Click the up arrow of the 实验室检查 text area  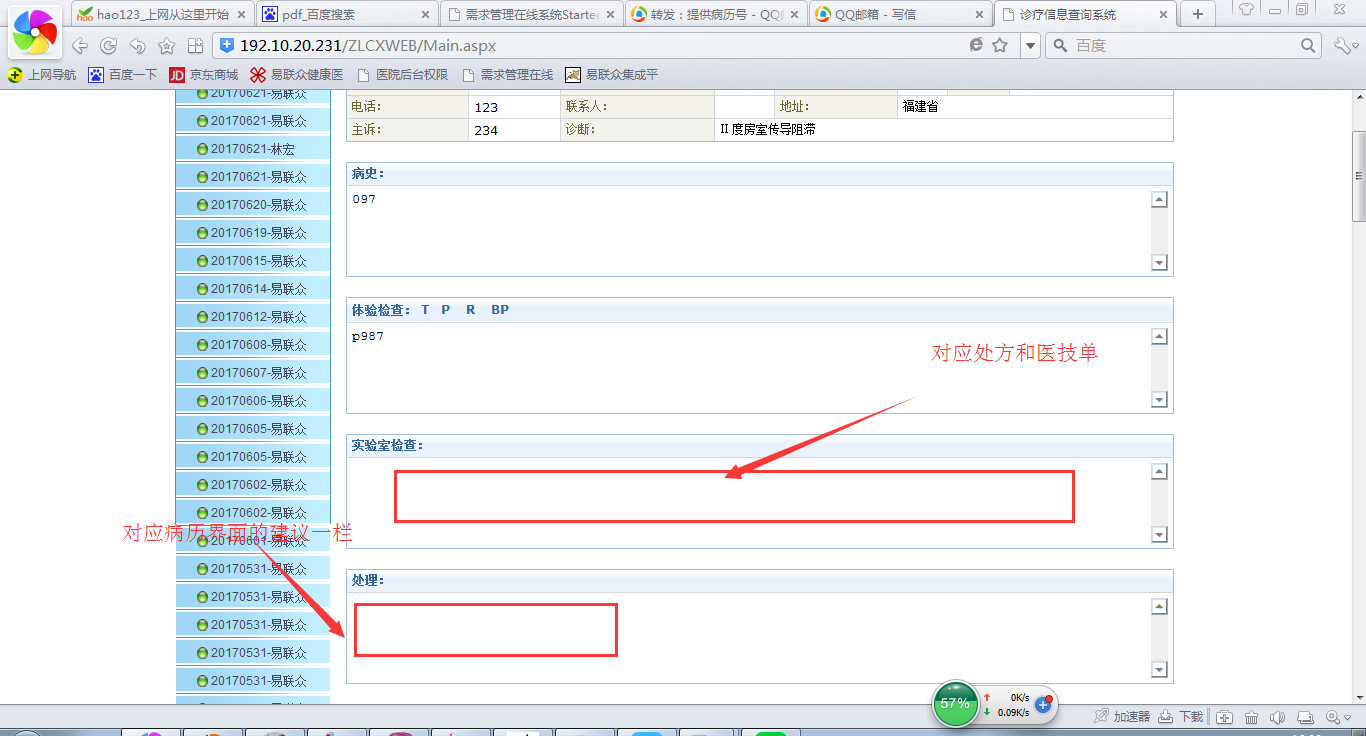click(x=1159, y=472)
